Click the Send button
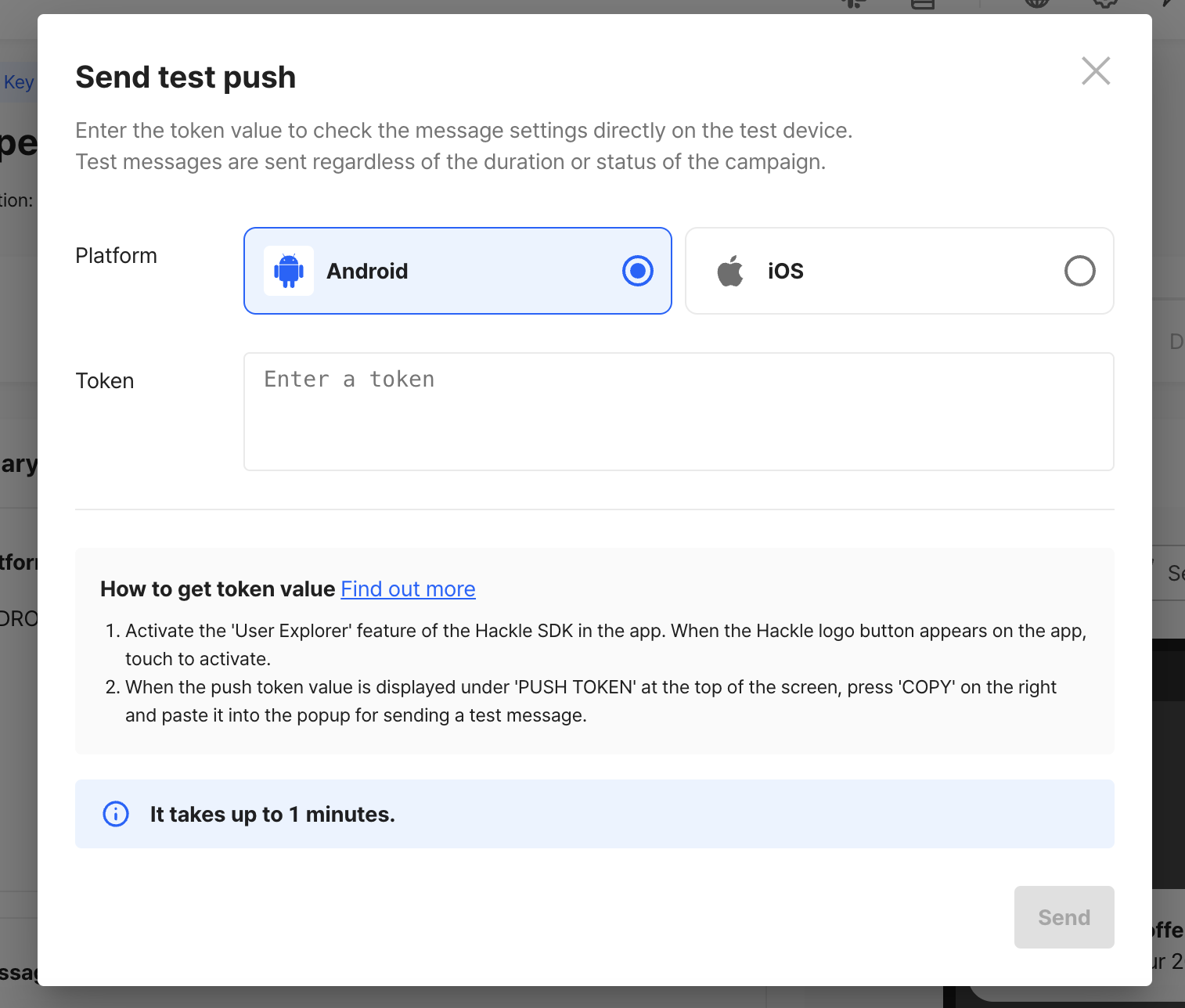The image size is (1185, 1008). (x=1064, y=917)
